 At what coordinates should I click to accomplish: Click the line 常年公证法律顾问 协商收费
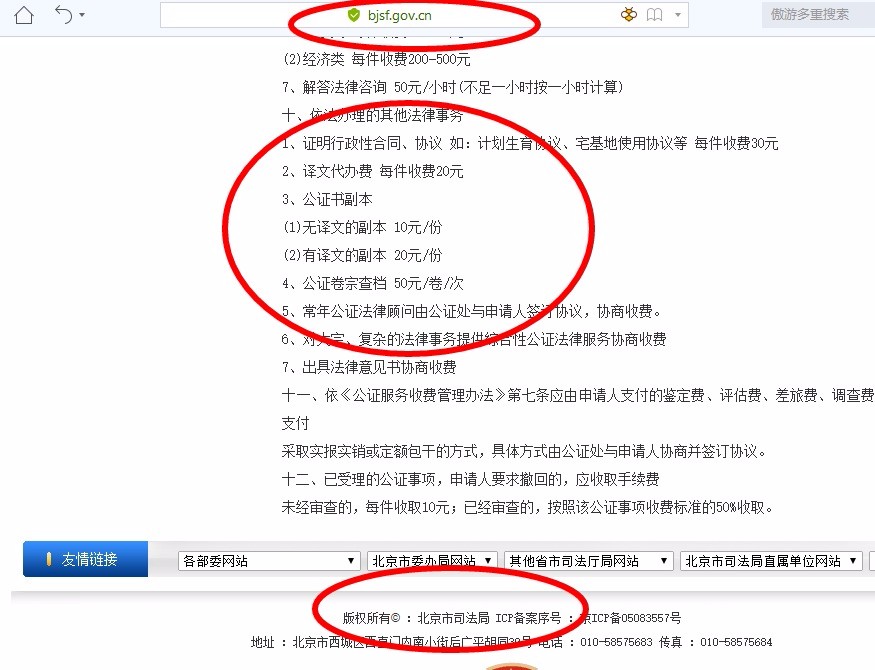point(473,311)
